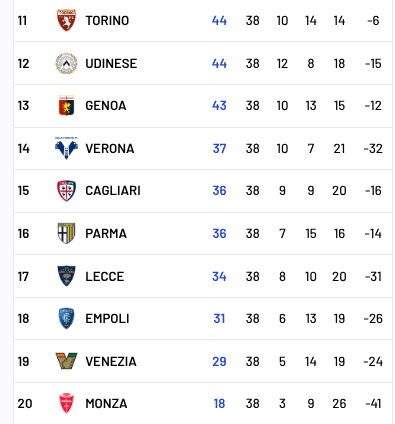The width and height of the screenshot is (395, 424).
Task: Click the Udinese club crest
Action: 66,63
